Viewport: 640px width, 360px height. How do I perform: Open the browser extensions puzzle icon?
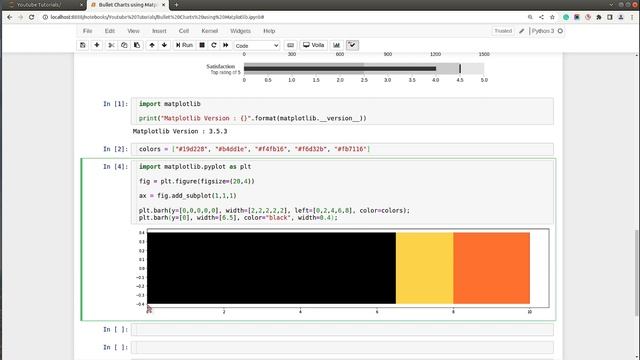point(599,17)
